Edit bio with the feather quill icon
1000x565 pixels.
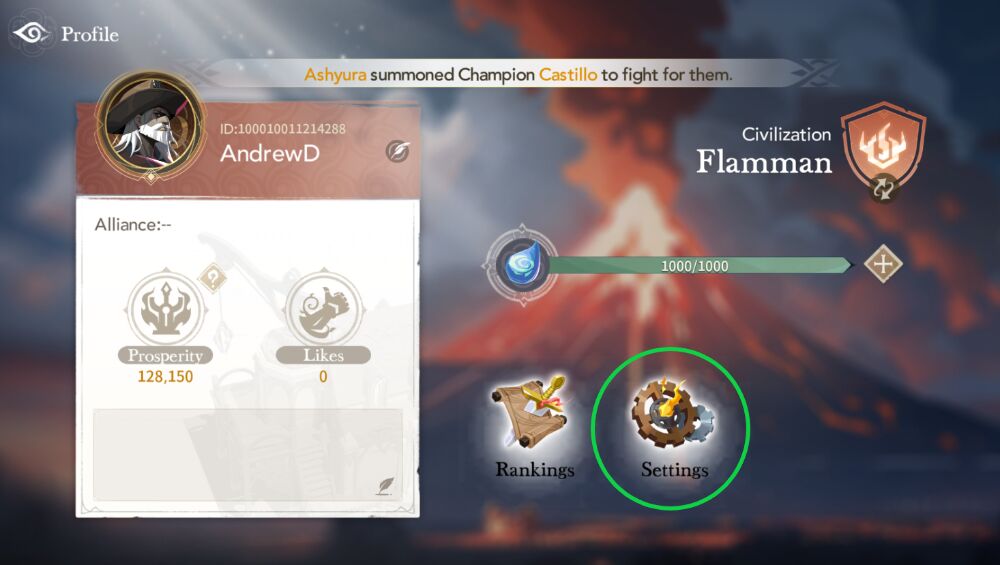(384, 487)
